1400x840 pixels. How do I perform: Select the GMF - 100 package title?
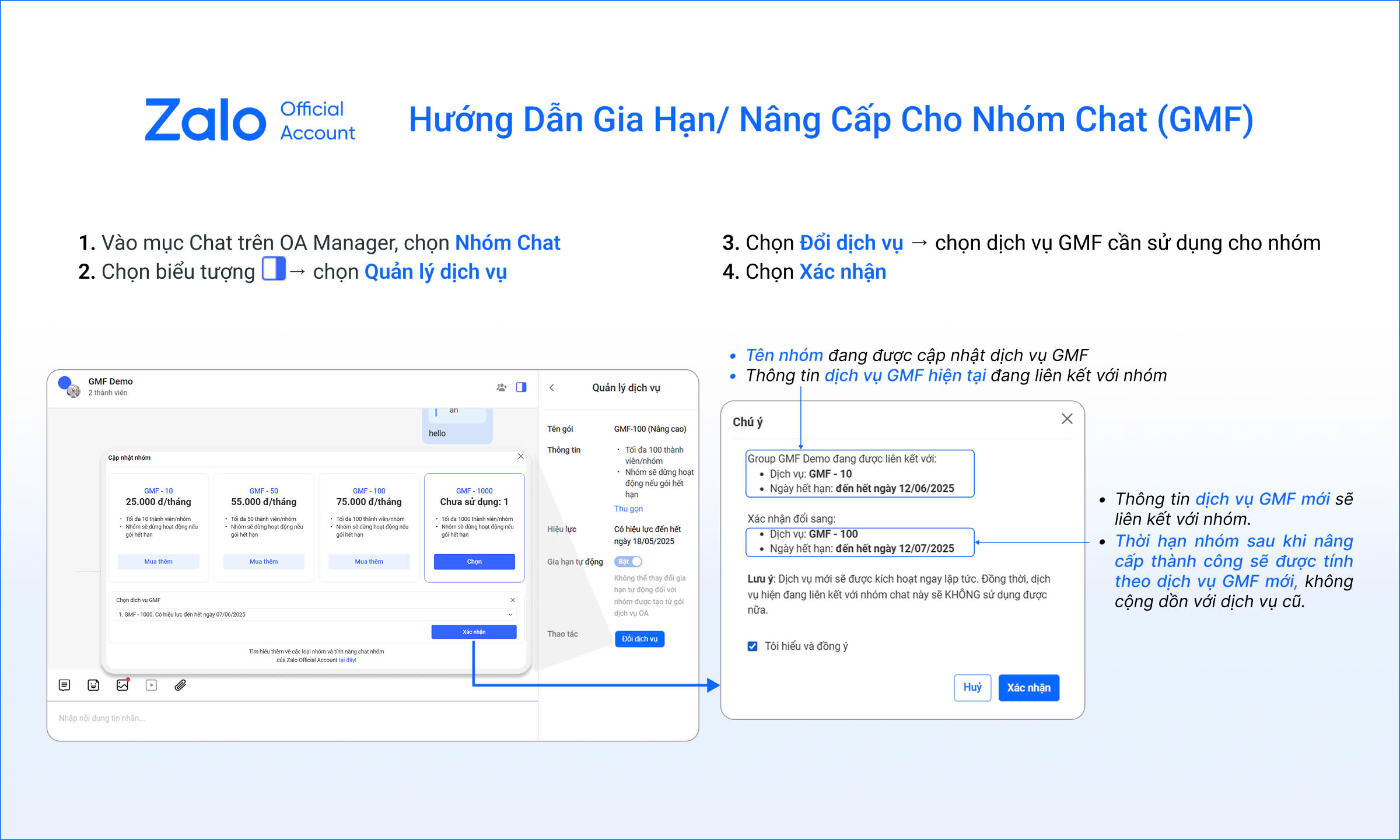point(369,491)
